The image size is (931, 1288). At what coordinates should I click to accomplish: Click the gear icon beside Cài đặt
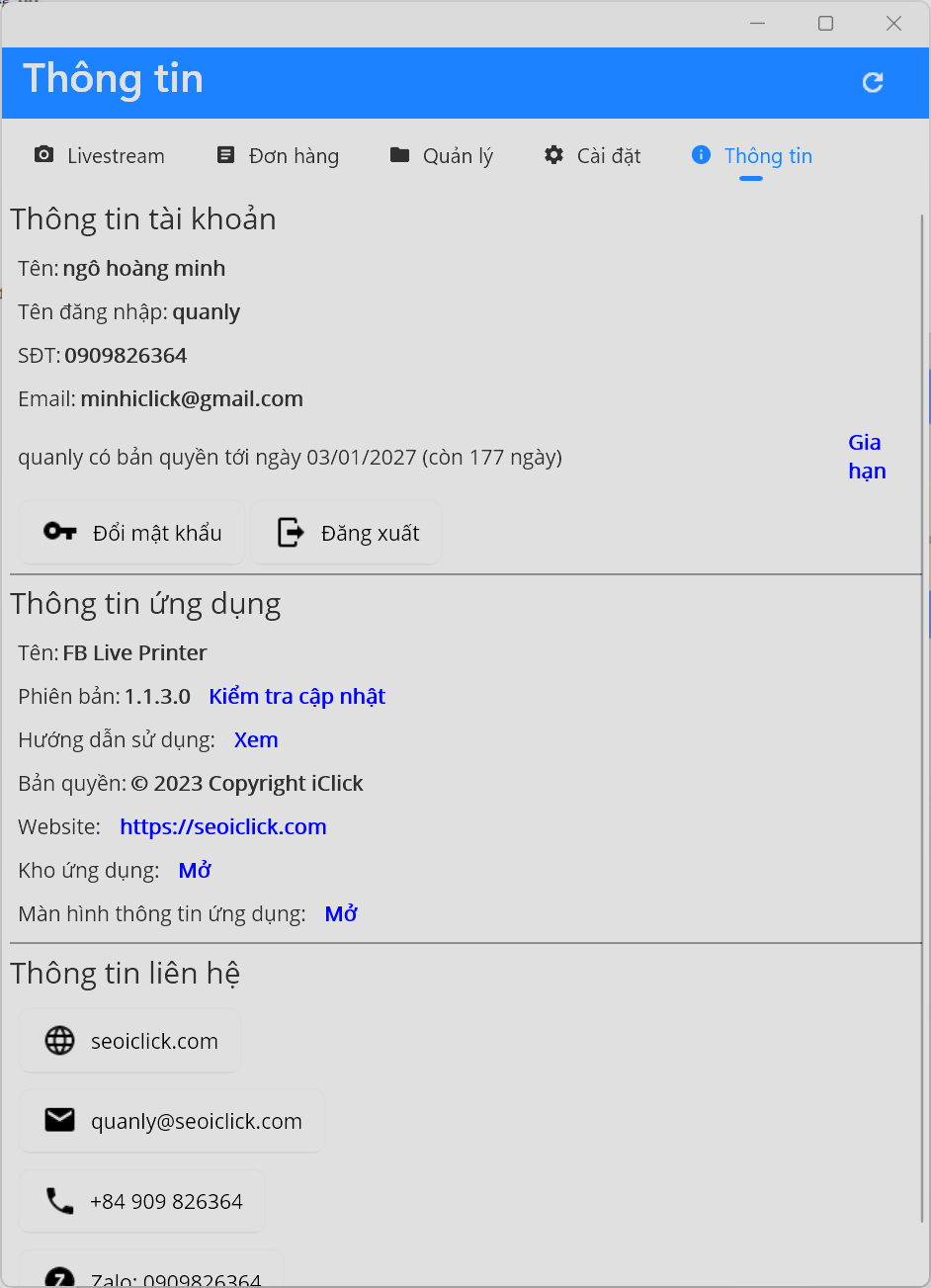(x=554, y=155)
